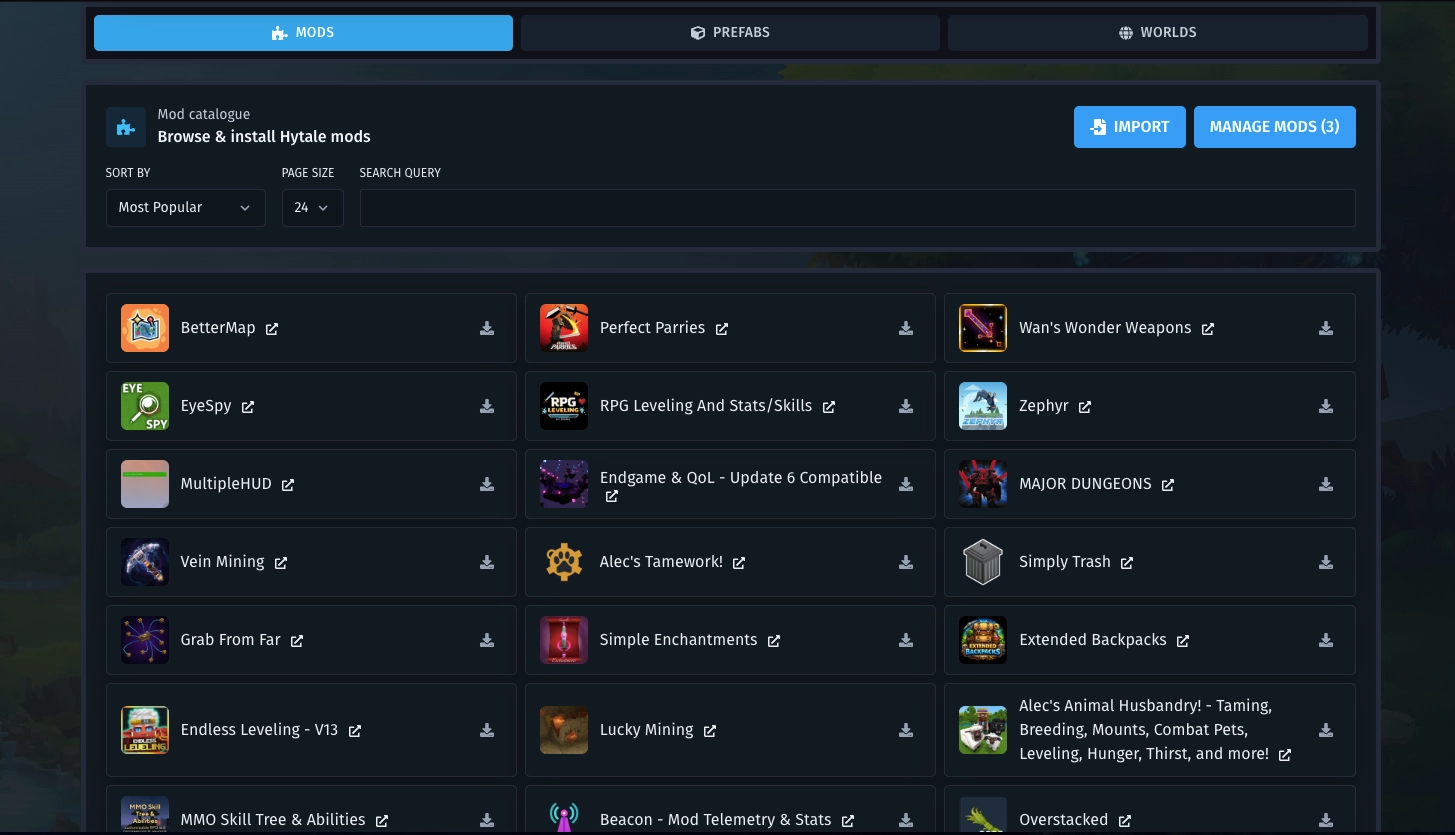Switch to the Worlds tab

tap(1158, 33)
